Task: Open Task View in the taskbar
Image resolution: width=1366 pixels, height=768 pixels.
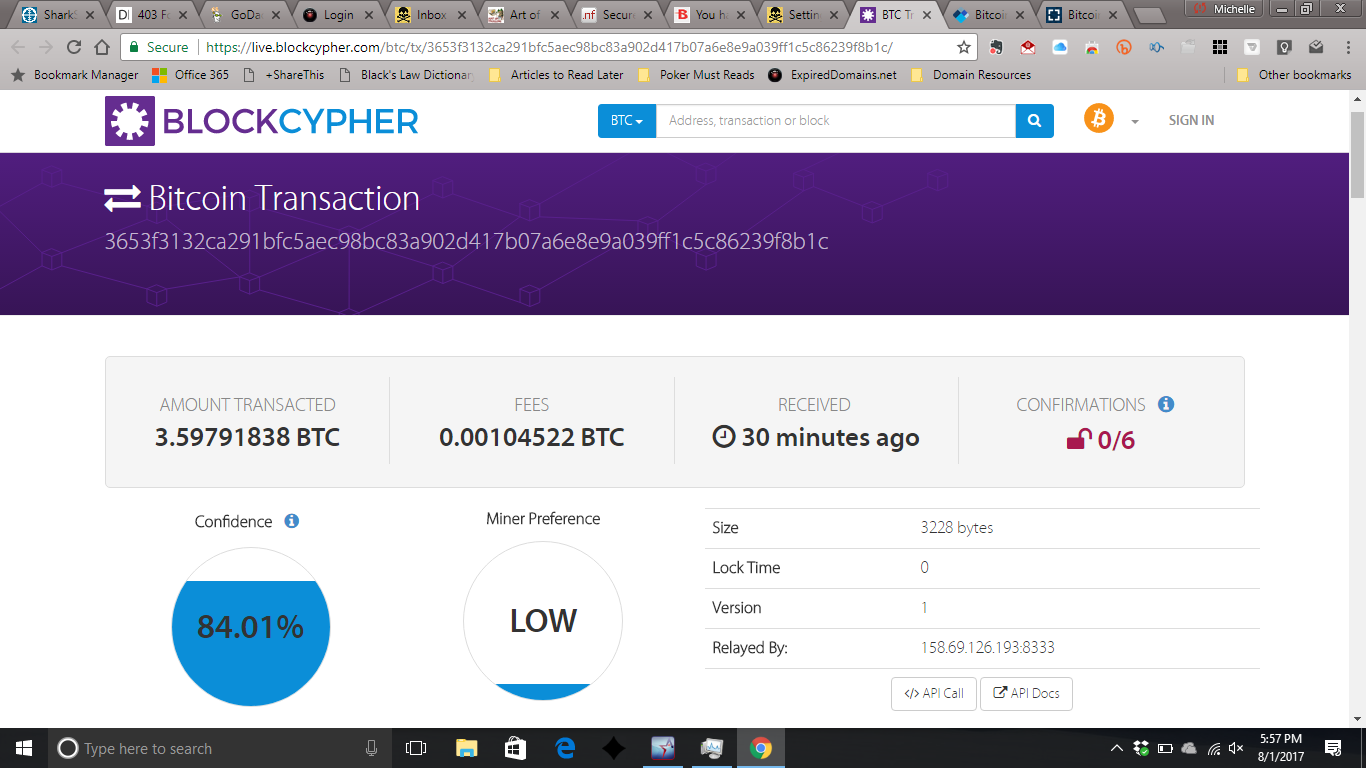Action: tap(416, 748)
